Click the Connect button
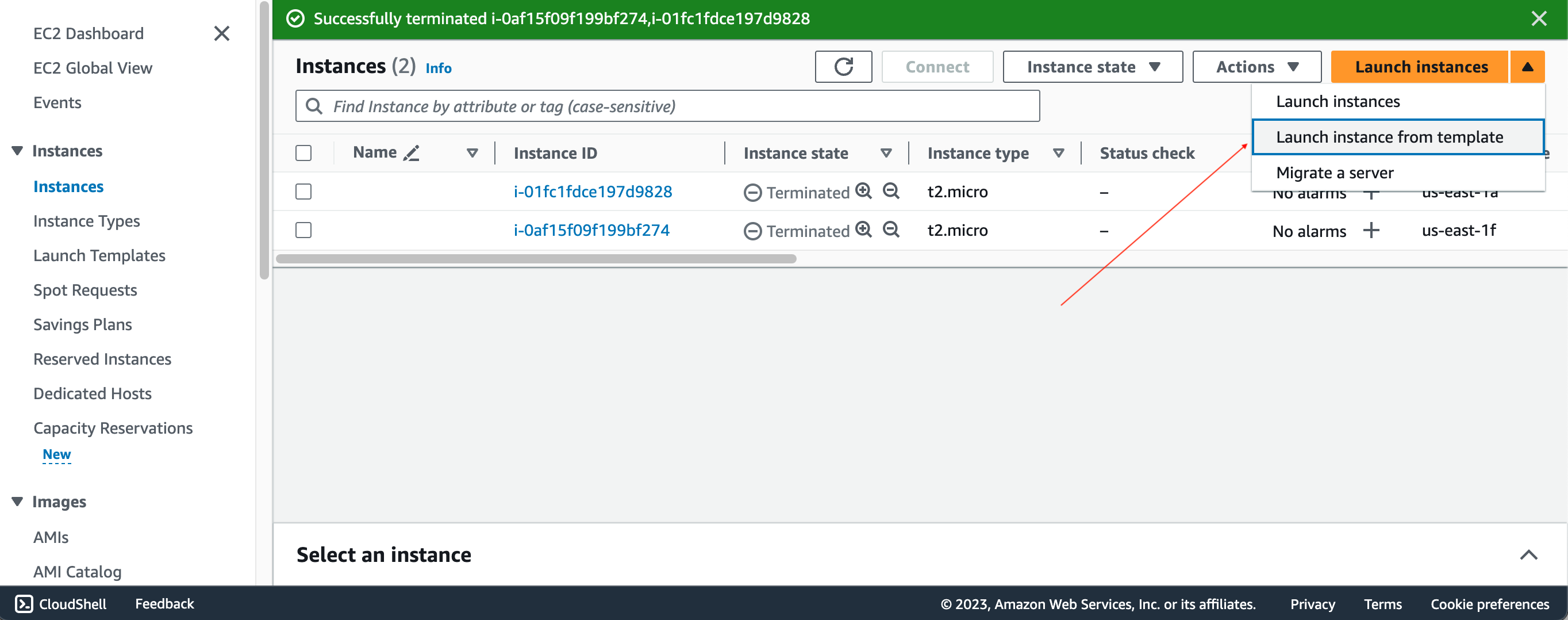This screenshot has height=620, width=1568. click(937, 66)
